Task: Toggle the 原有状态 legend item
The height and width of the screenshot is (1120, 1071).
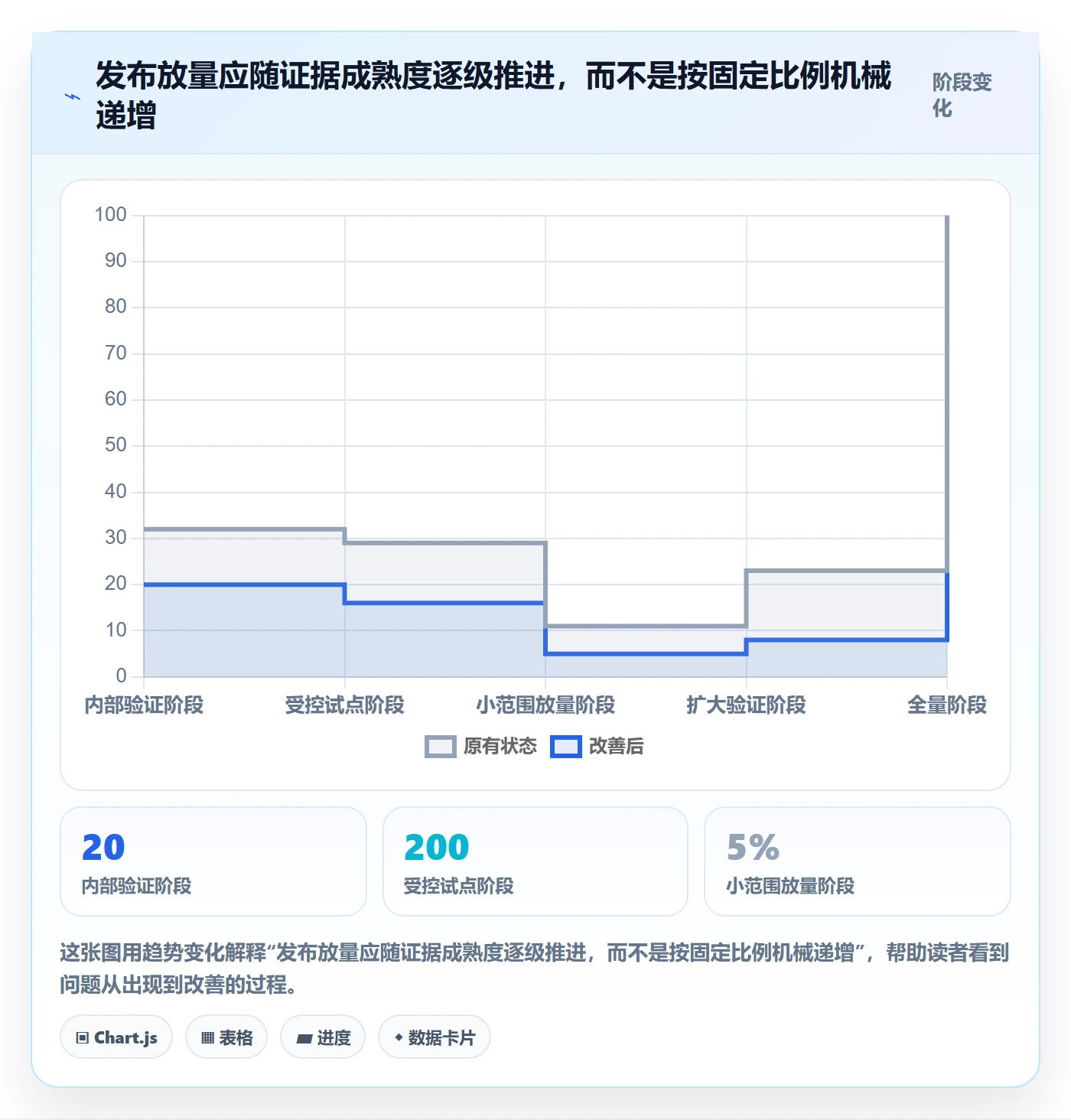Action: coord(481,746)
